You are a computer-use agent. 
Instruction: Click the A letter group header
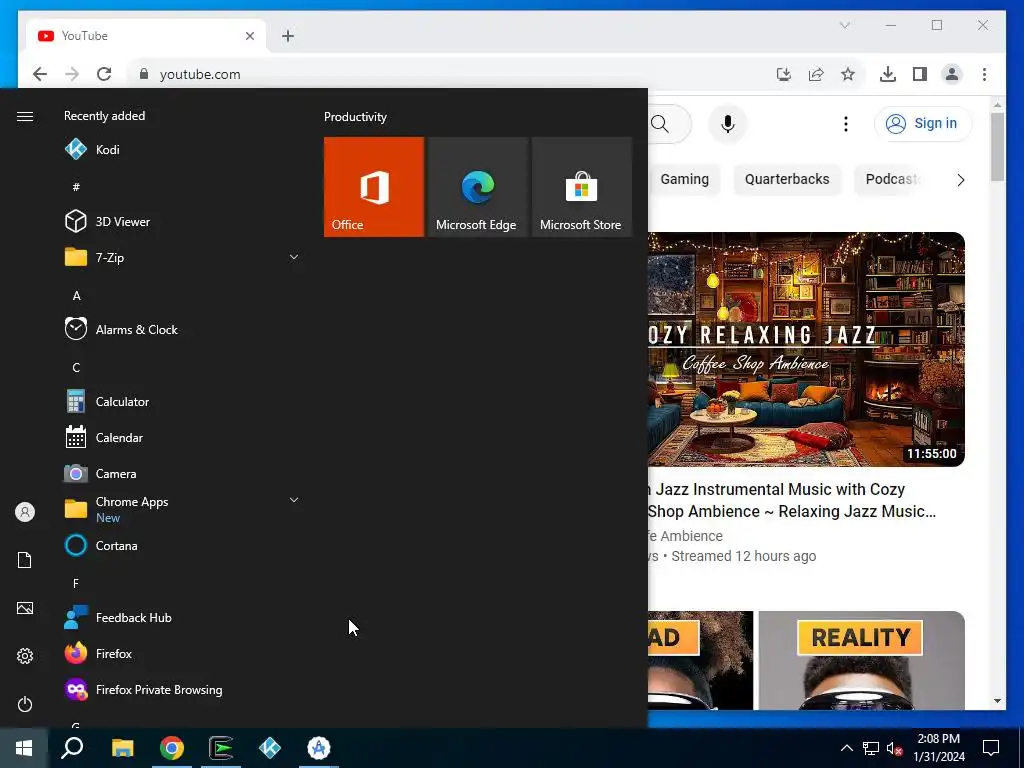pyautogui.click(x=76, y=295)
